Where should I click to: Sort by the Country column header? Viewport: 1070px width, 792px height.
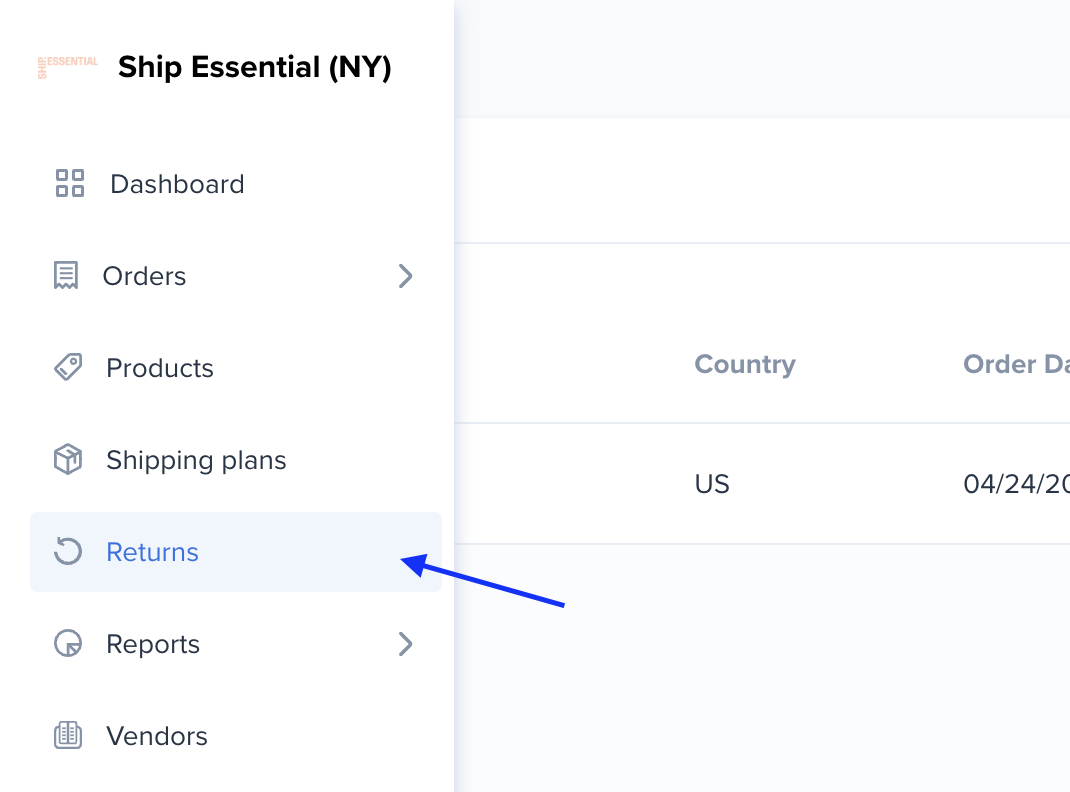(x=744, y=364)
